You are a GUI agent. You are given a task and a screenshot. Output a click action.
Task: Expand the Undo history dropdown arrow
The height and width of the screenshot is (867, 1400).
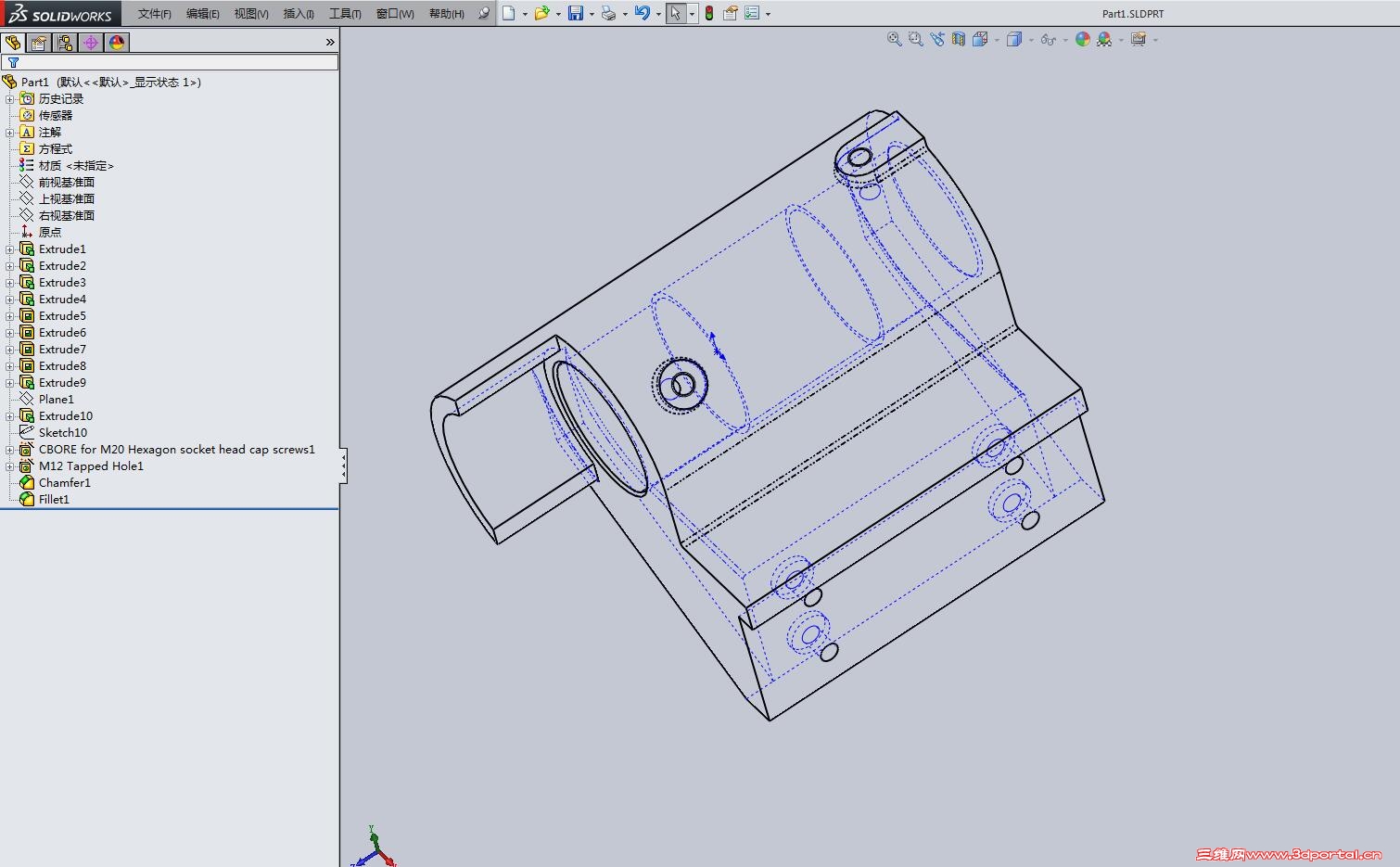click(658, 14)
